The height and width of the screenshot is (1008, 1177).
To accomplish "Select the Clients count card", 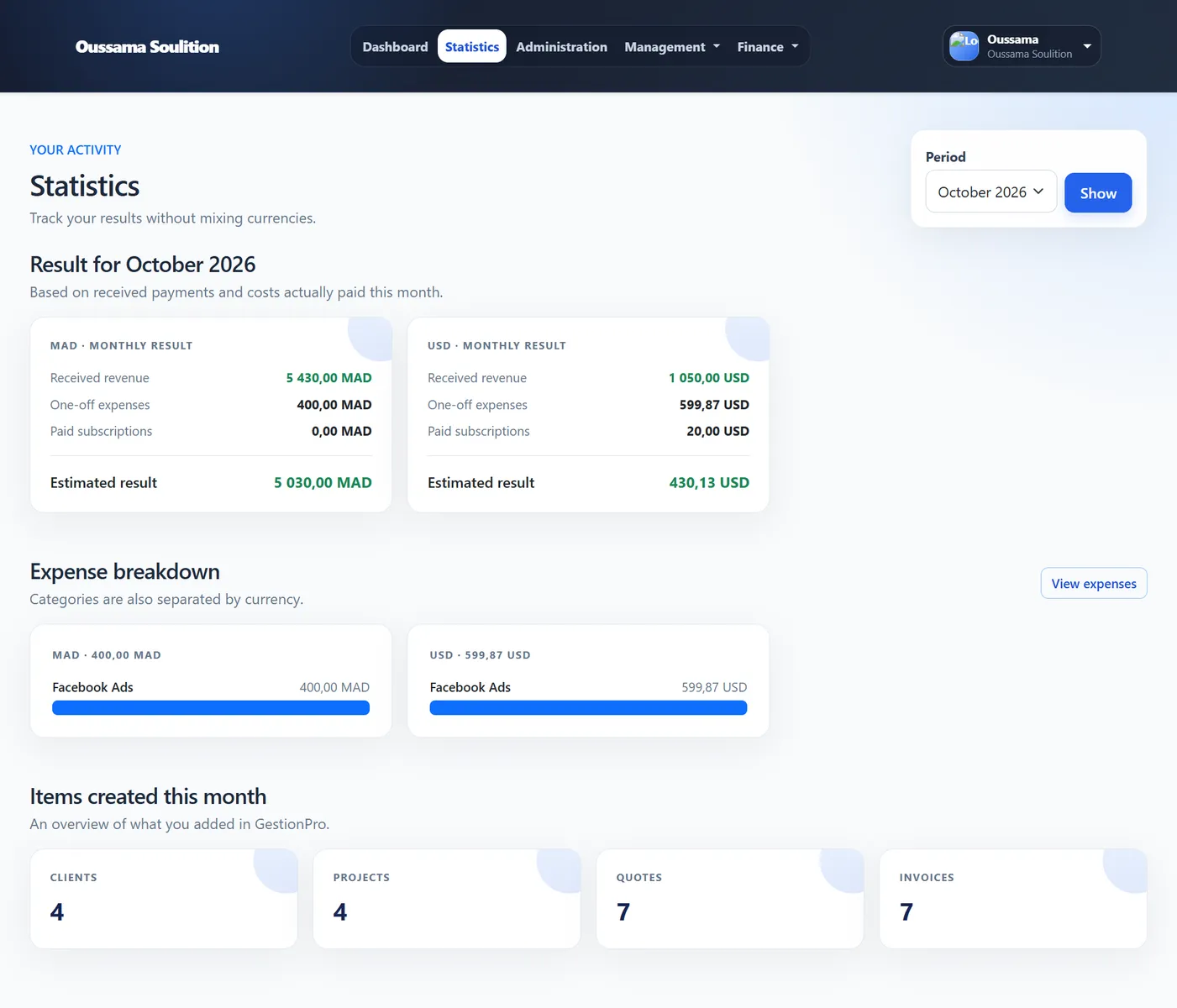I will (164, 899).
